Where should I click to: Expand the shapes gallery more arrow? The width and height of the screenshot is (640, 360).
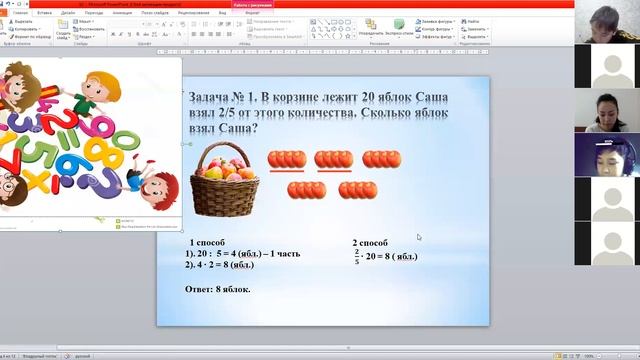coord(354,36)
